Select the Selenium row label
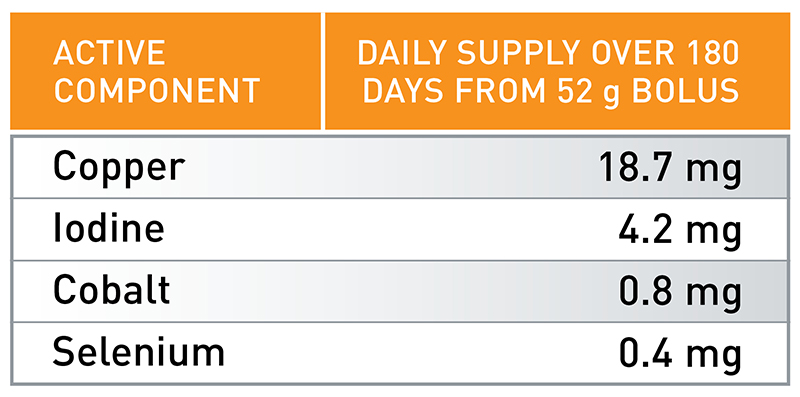Viewport: 800px width, 397px height. (x=139, y=353)
